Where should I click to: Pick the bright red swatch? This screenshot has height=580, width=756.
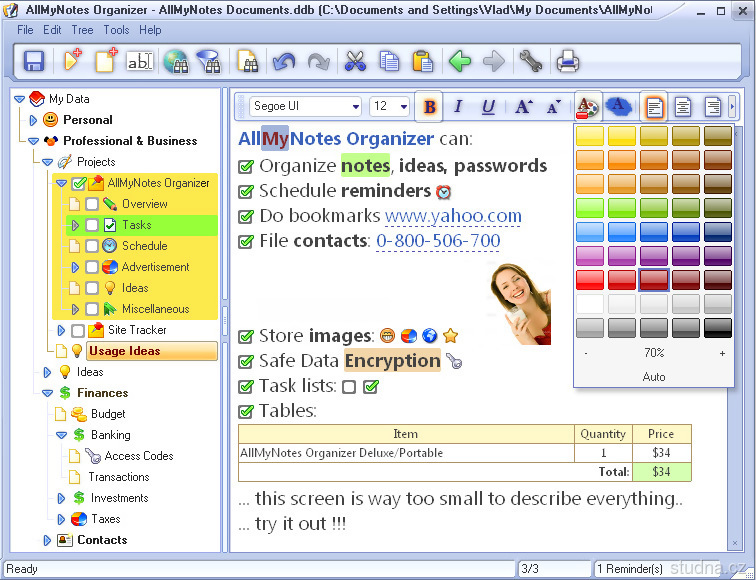click(x=590, y=280)
